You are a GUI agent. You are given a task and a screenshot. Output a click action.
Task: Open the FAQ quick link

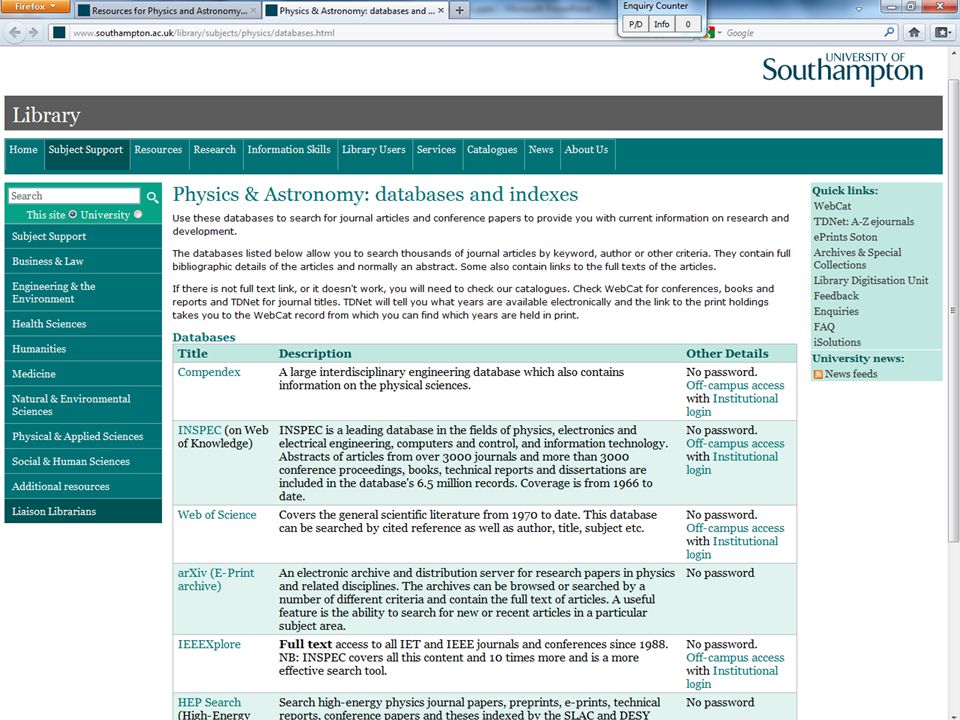tap(823, 327)
